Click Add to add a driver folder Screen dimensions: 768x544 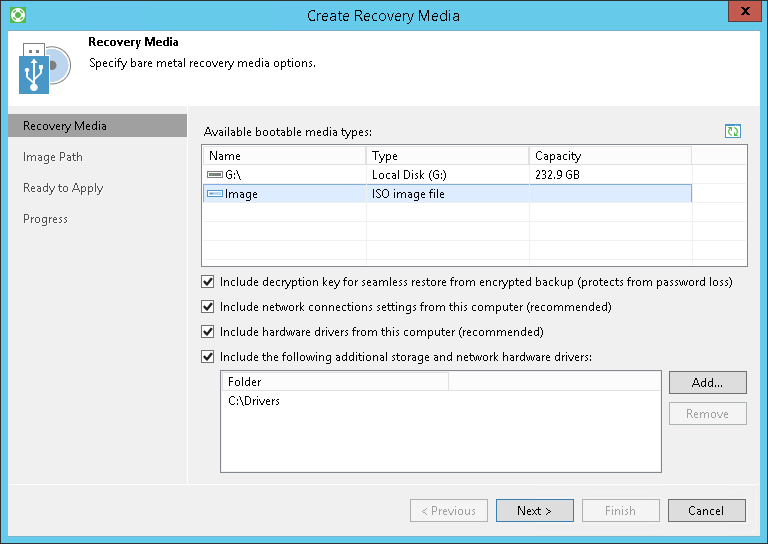(707, 383)
